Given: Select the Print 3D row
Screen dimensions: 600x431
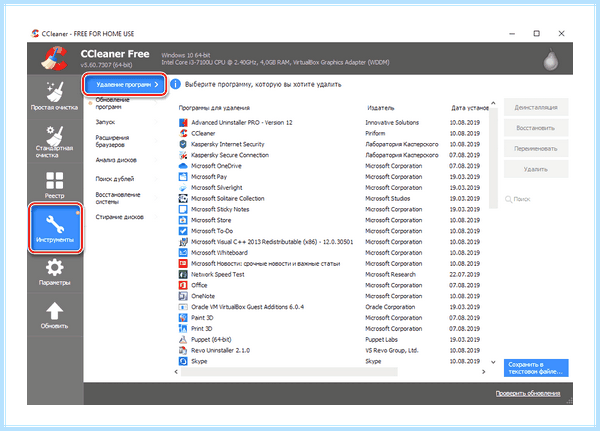Looking at the screenshot, I should [x=330, y=329].
